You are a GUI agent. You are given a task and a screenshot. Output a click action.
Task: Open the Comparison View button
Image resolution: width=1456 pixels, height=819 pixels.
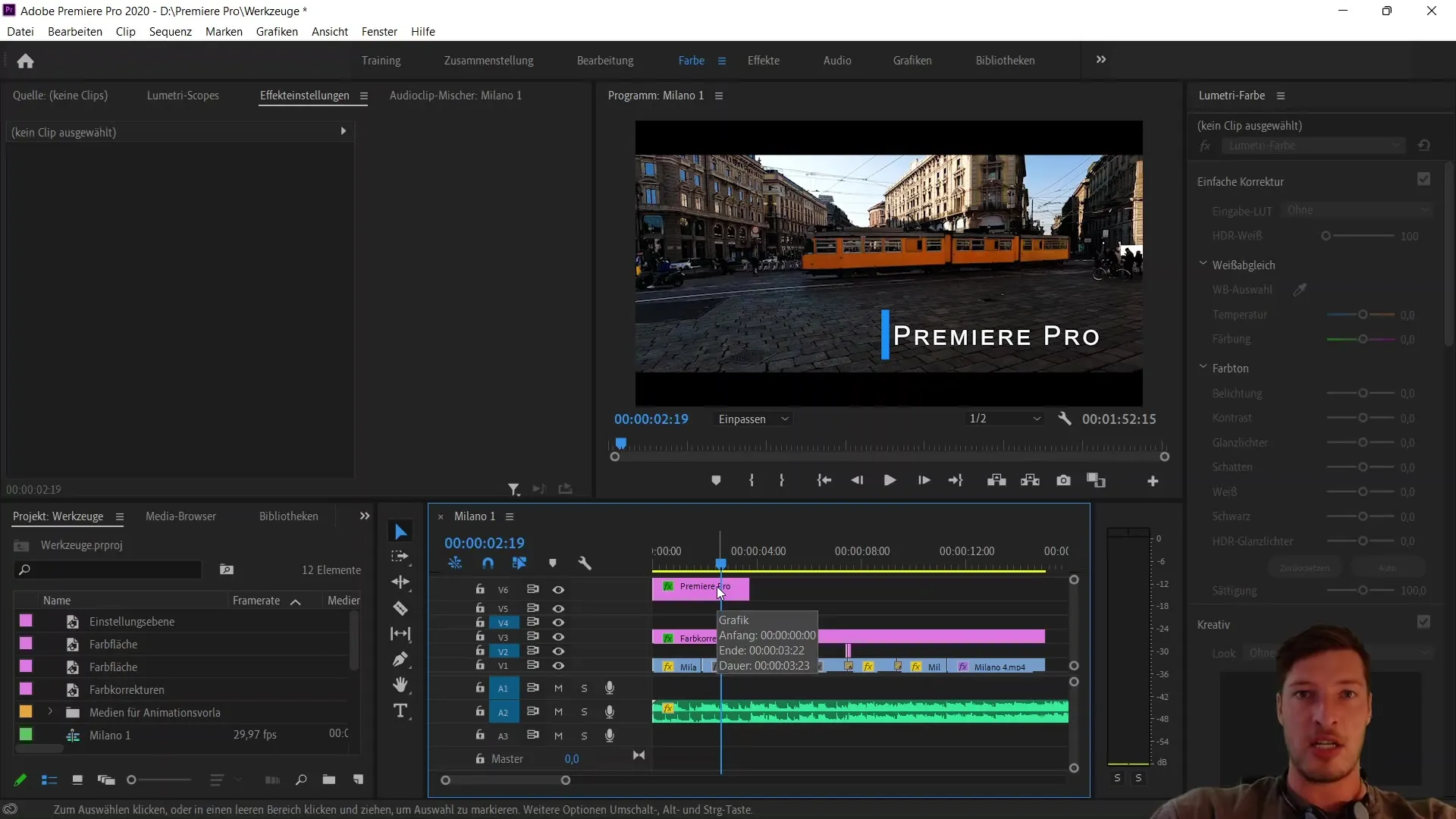(x=1096, y=481)
